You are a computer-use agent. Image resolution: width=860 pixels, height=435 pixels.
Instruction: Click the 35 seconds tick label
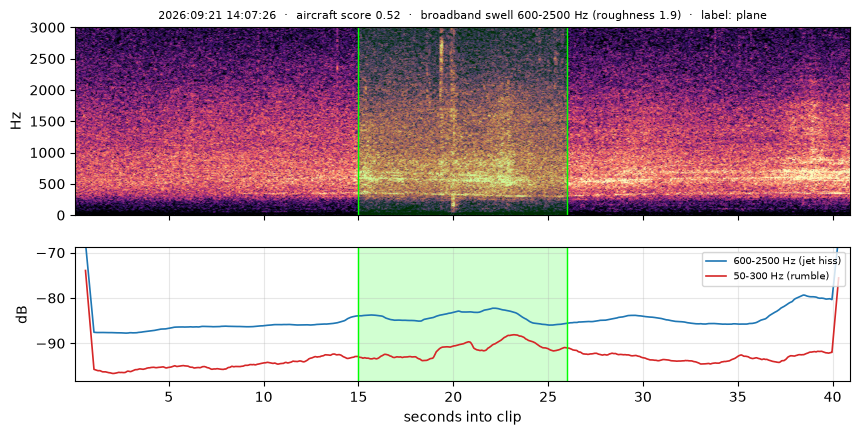(x=738, y=395)
